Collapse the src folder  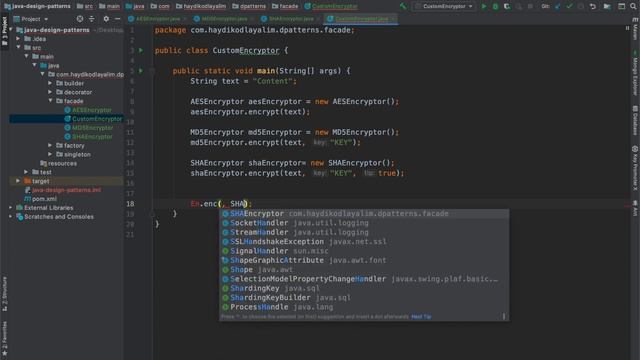[x=18, y=48]
